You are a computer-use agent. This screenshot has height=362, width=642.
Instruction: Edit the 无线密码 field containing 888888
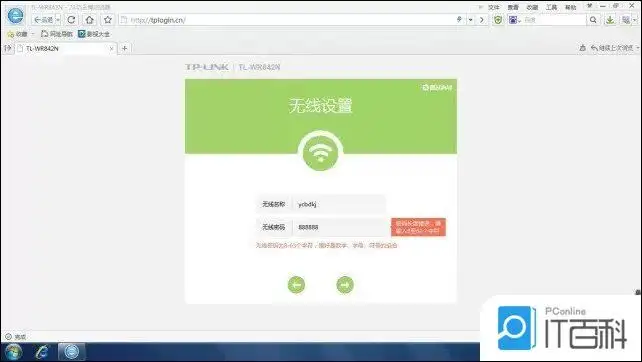pos(339,227)
